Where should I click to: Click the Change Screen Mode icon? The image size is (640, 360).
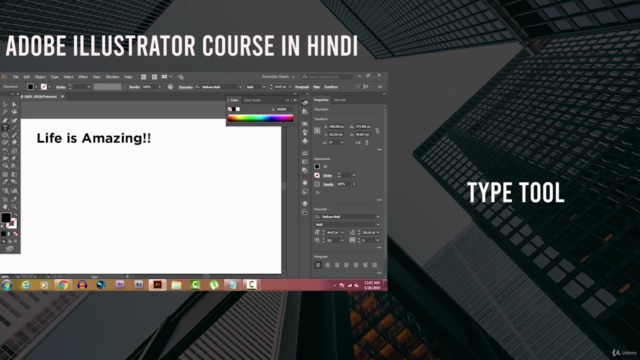(10, 249)
